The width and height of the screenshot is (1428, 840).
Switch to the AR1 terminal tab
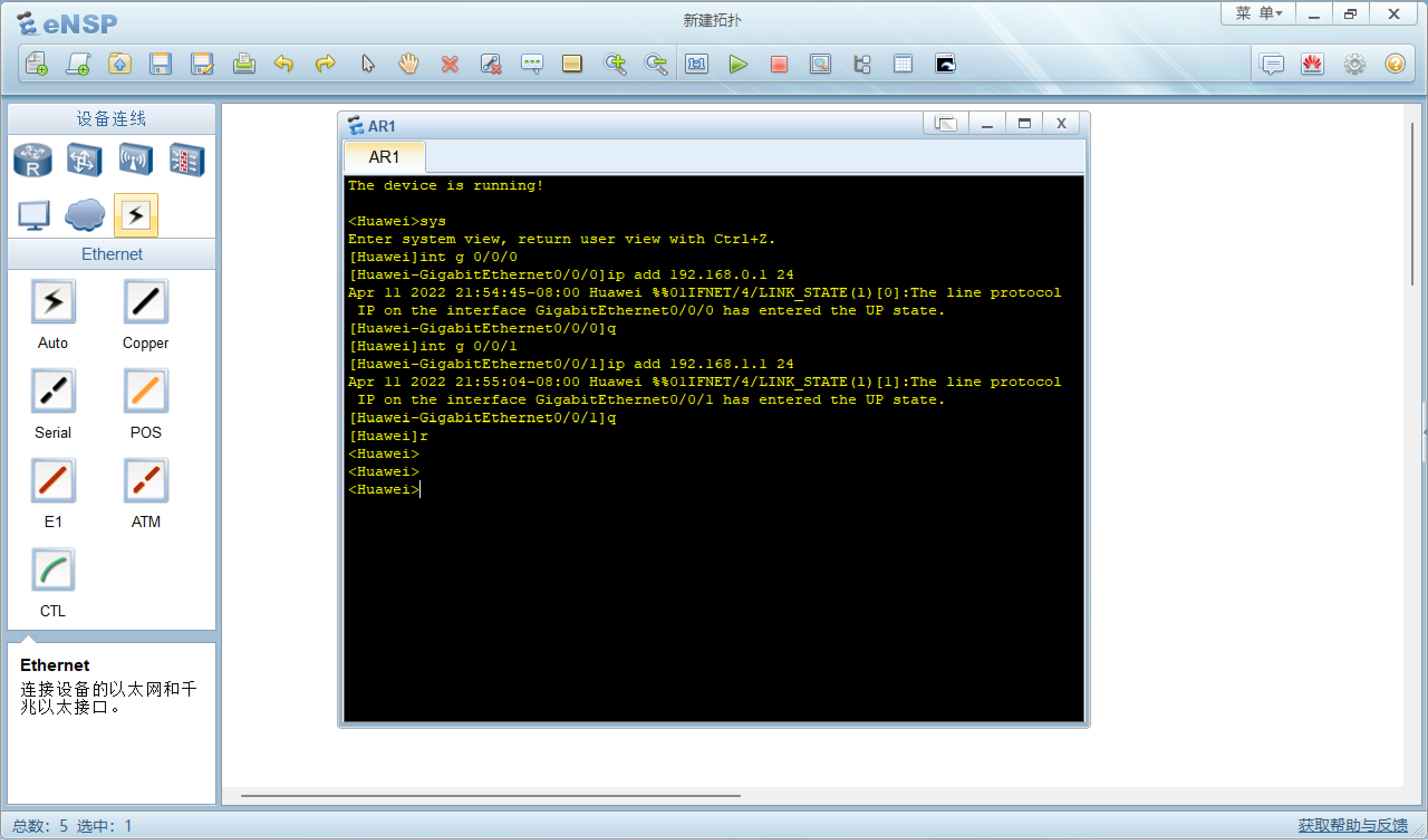pyautogui.click(x=384, y=157)
